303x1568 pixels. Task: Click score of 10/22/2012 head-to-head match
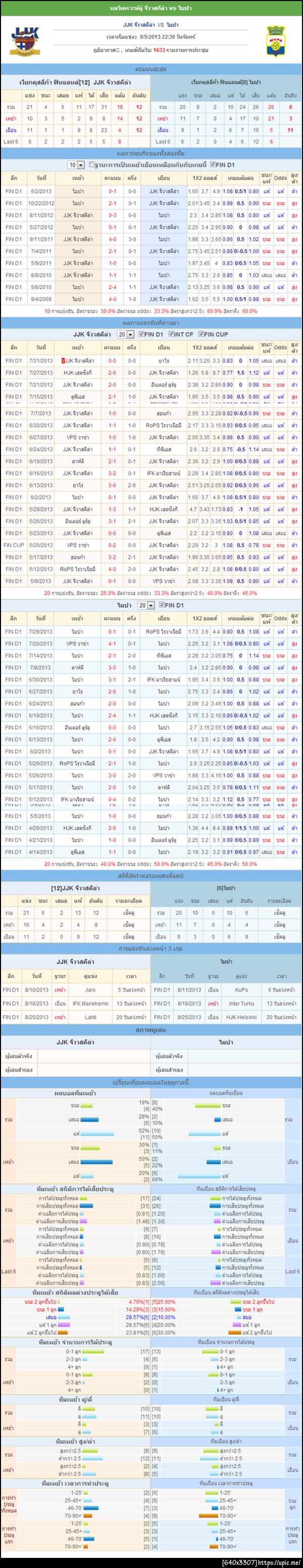tap(113, 203)
